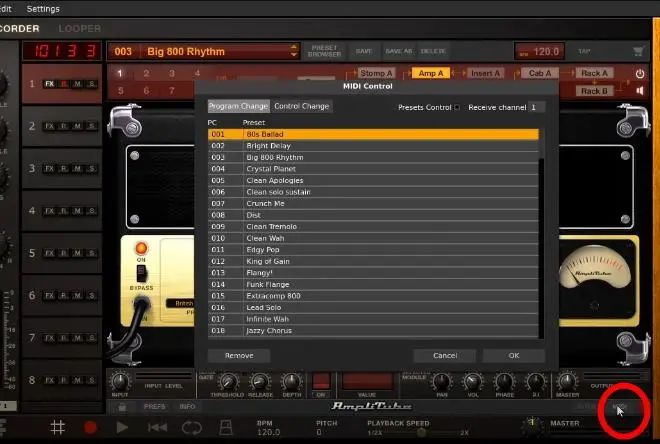Image resolution: width=660 pixels, height=444 pixels.
Task: Click the play button in transport bar
Action: (x=122, y=428)
